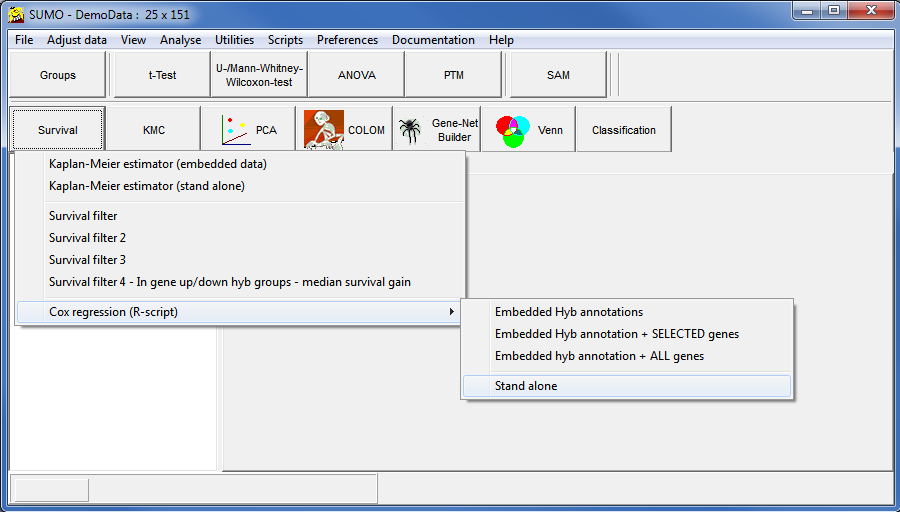
Task: Expand the Cox regression (R-script) submenu
Action: pyautogui.click(x=239, y=312)
